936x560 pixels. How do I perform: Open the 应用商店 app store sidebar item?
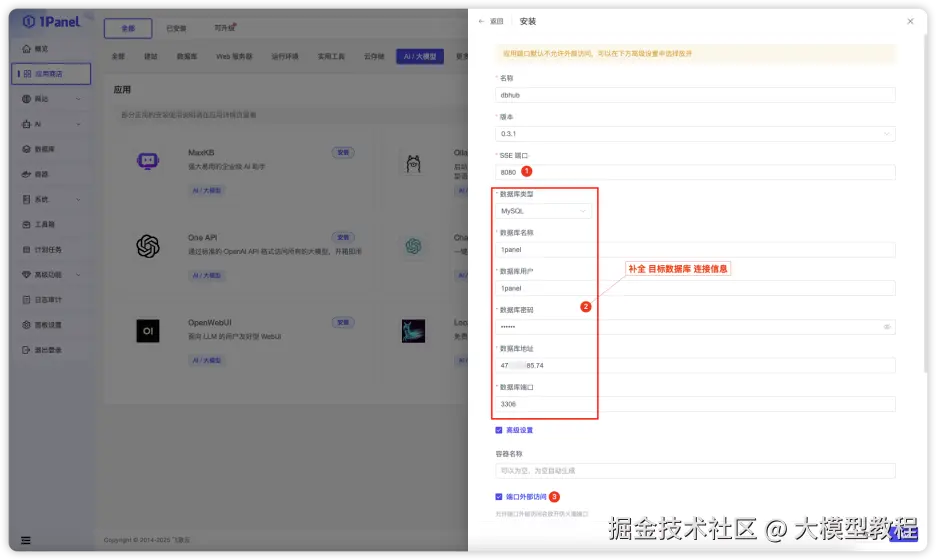pos(51,73)
